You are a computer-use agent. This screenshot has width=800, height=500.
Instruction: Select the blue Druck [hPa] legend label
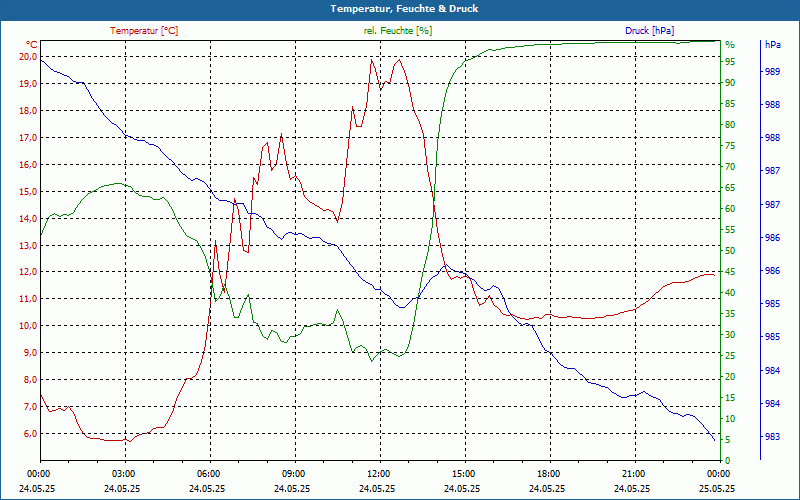tap(649, 31)
